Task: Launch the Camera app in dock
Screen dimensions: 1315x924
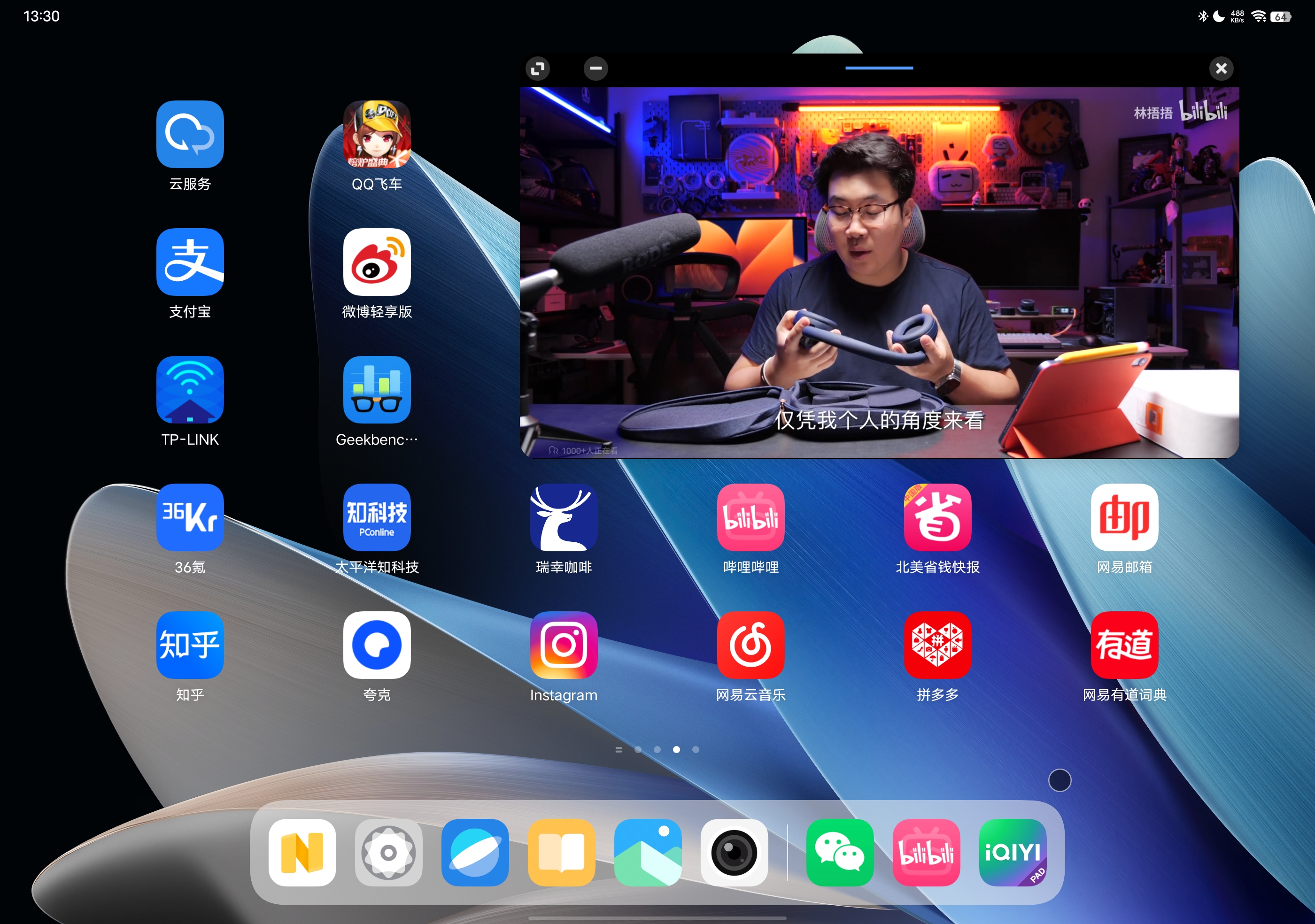Action: coord(734,852)
